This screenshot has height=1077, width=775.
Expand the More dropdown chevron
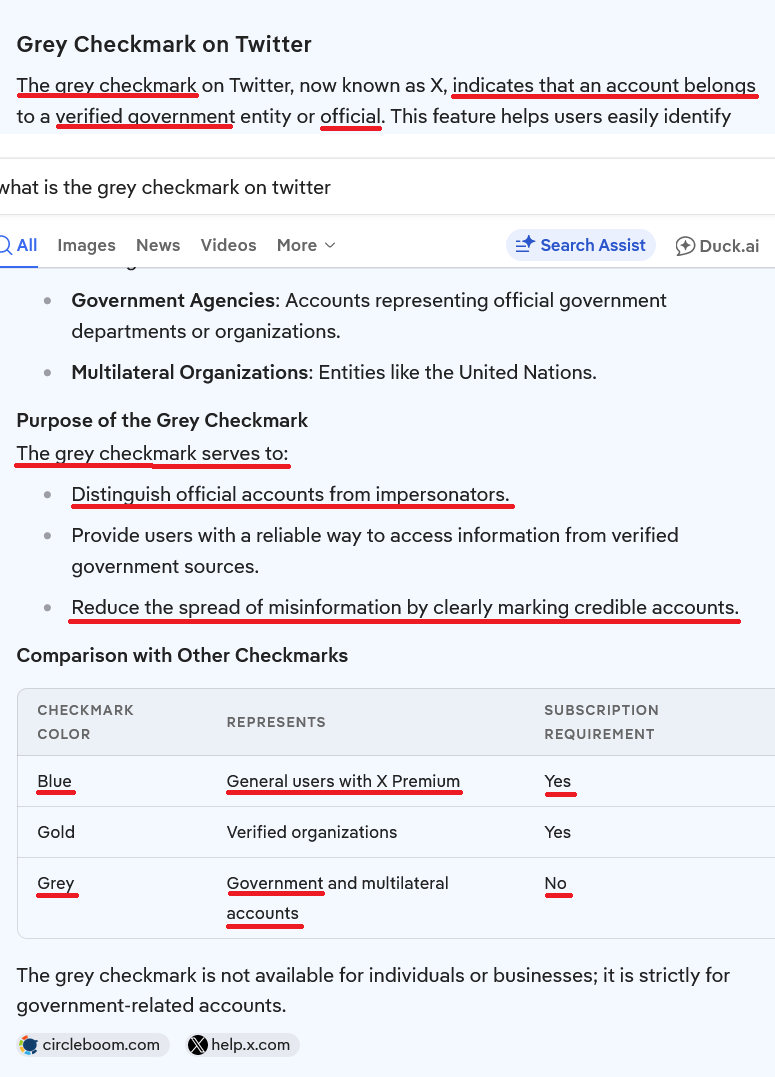point(330,245)
